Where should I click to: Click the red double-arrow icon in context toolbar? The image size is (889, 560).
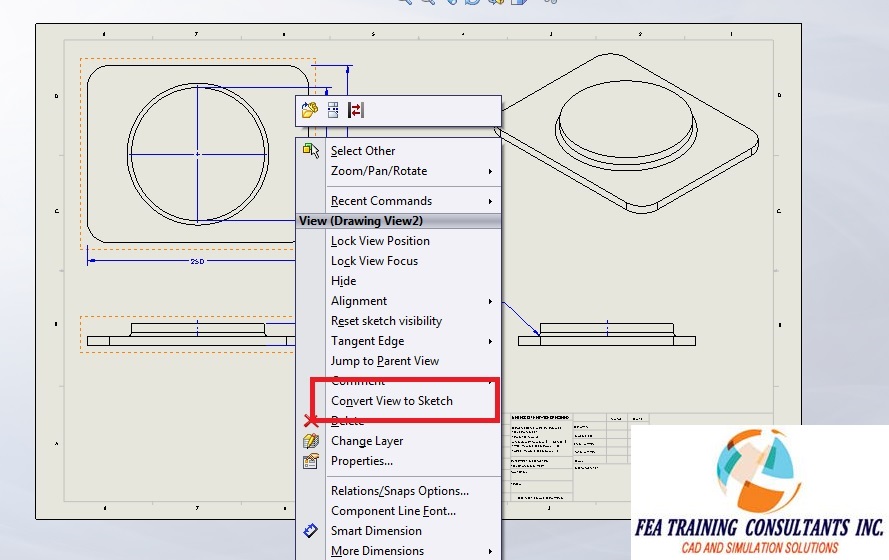(356, 110)
